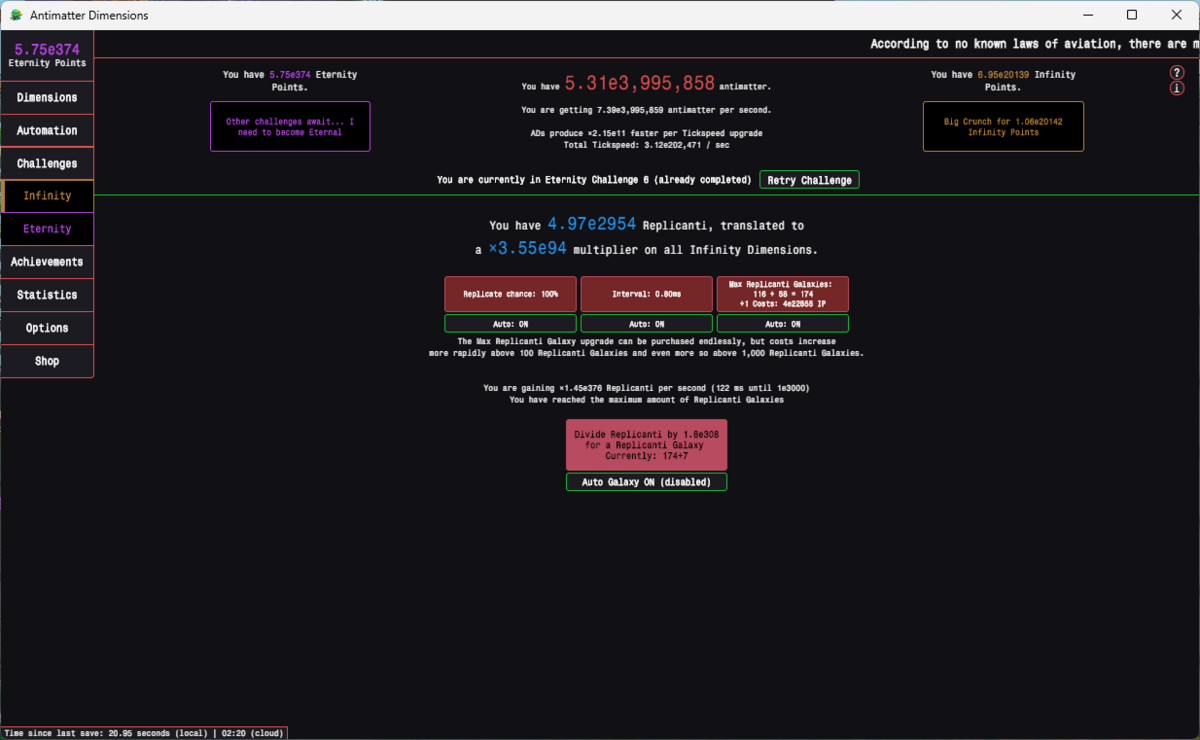This screenshot has width=1200, height=740.
Task: Click the information 'i' icon
Action: (x=1176, y=89)
